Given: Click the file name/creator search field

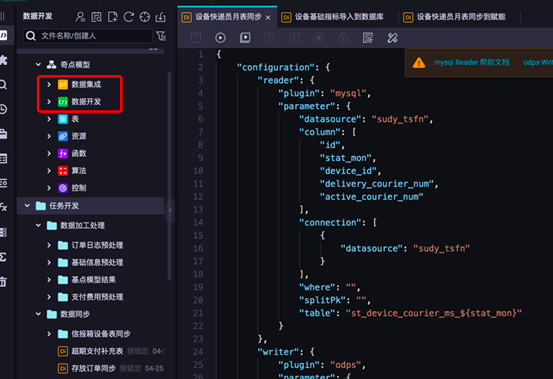Looking at the screenshot, I should [x=88, y=36].
